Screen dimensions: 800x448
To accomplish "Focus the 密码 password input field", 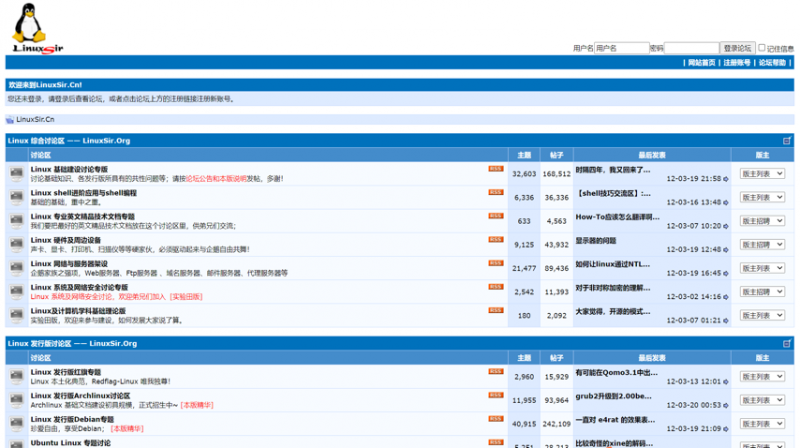I will [691, 48].
